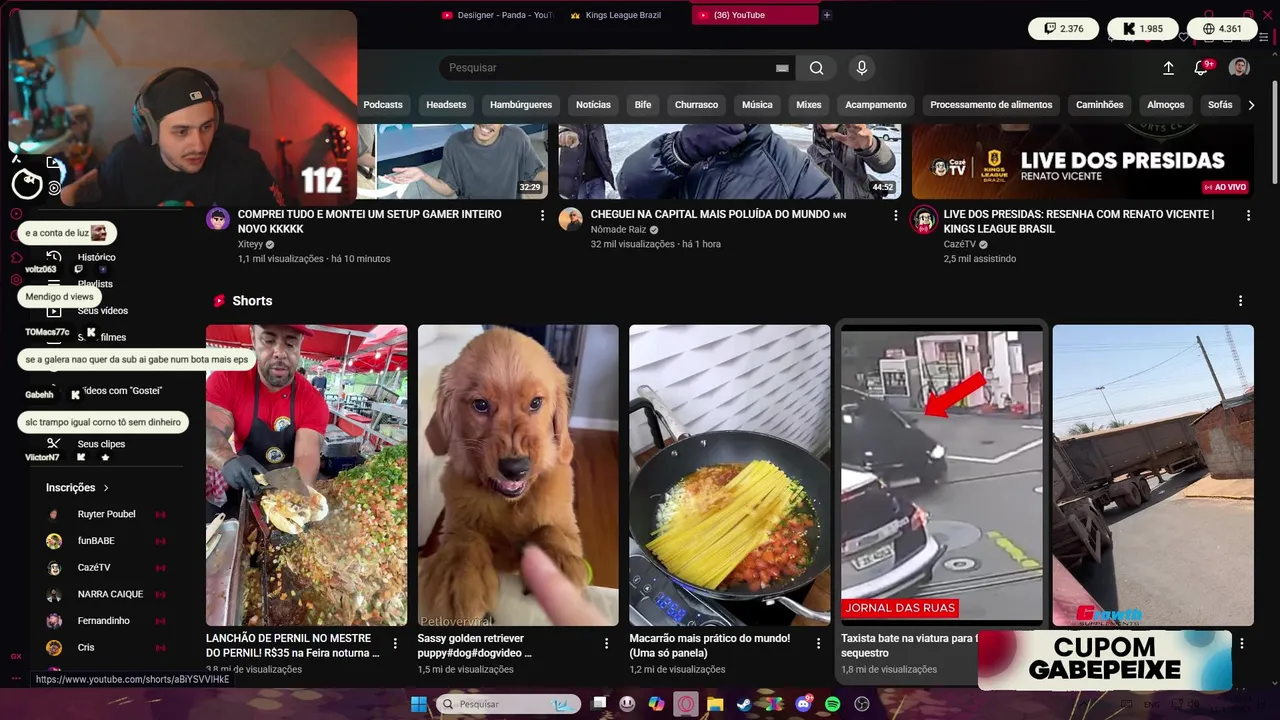The width and height of the screenshot is (1280, 720).
Task: Click the CazéTV channel avatar
Action: pos(923,219)
